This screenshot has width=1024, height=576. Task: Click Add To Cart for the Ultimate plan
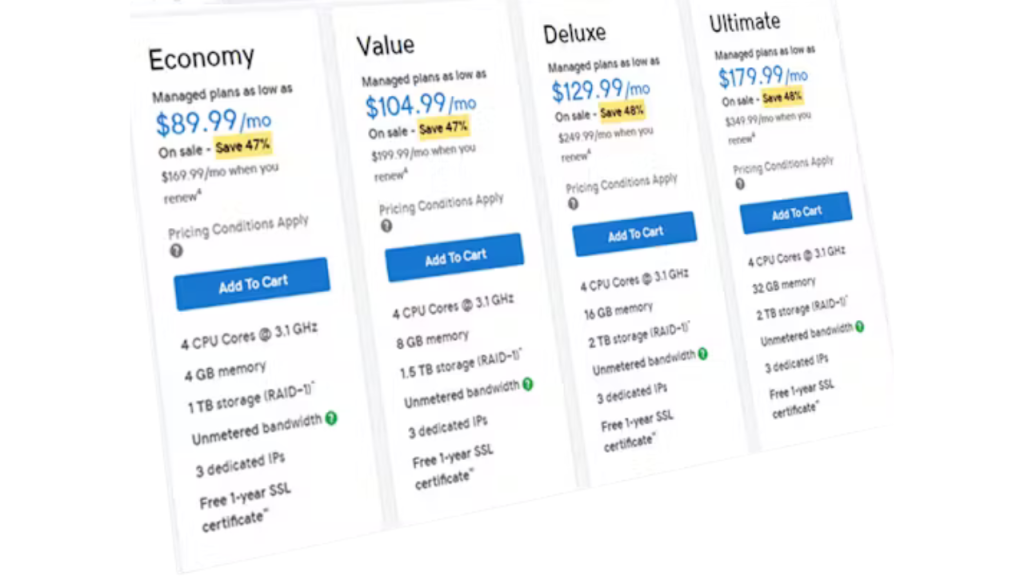coord(796,212)
